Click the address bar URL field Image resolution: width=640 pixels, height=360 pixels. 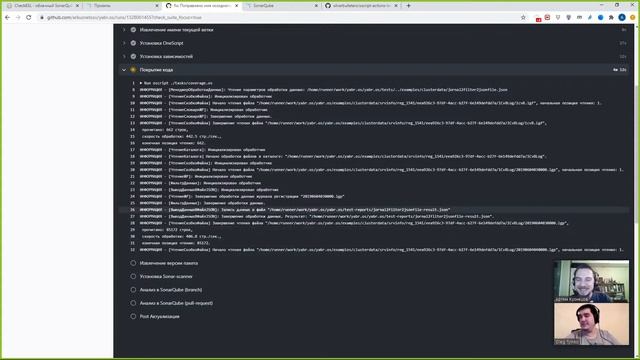click(278, 18)
